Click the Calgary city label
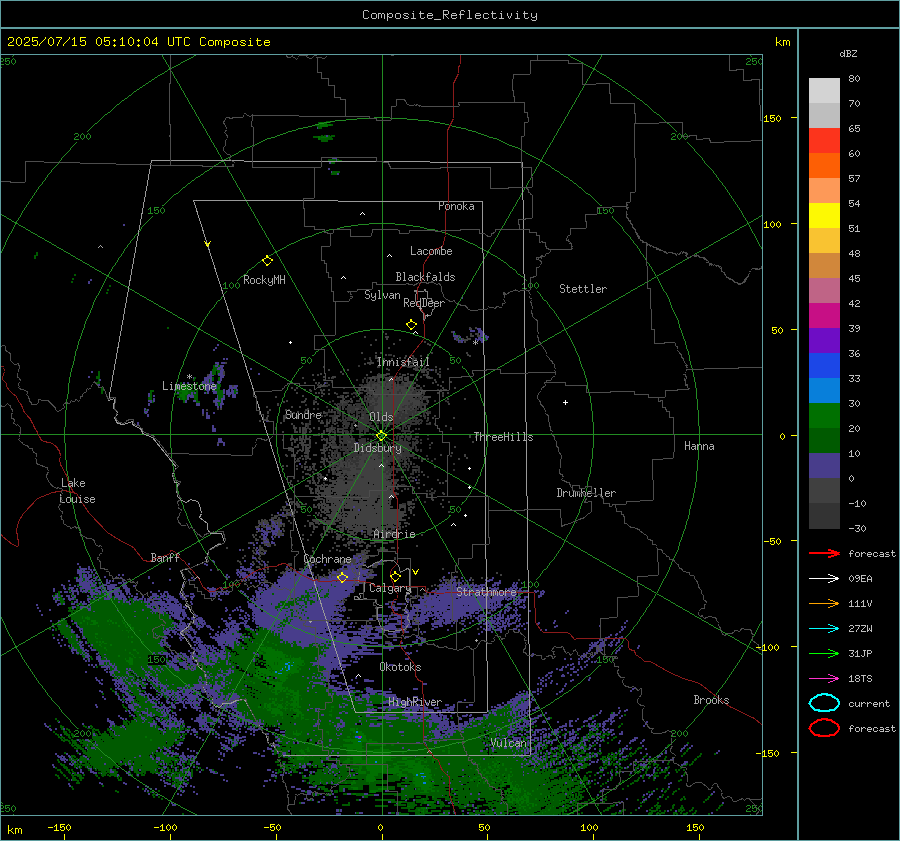900x841 pixels. tap(390, 588)
